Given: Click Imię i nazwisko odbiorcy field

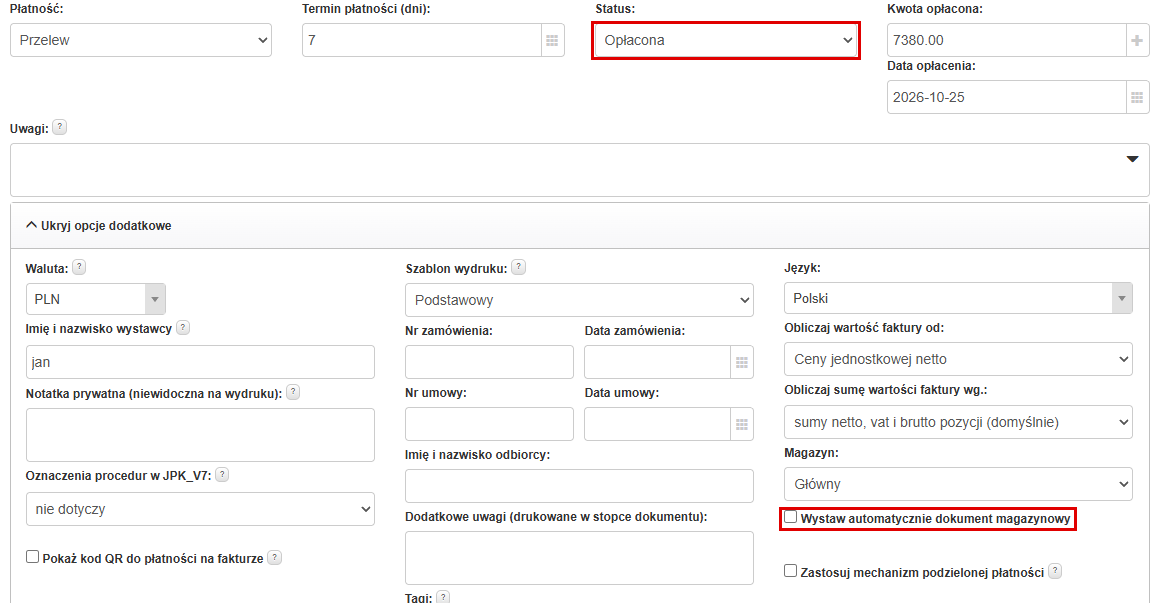Looking at the screenshot, I should click(579, 486).
